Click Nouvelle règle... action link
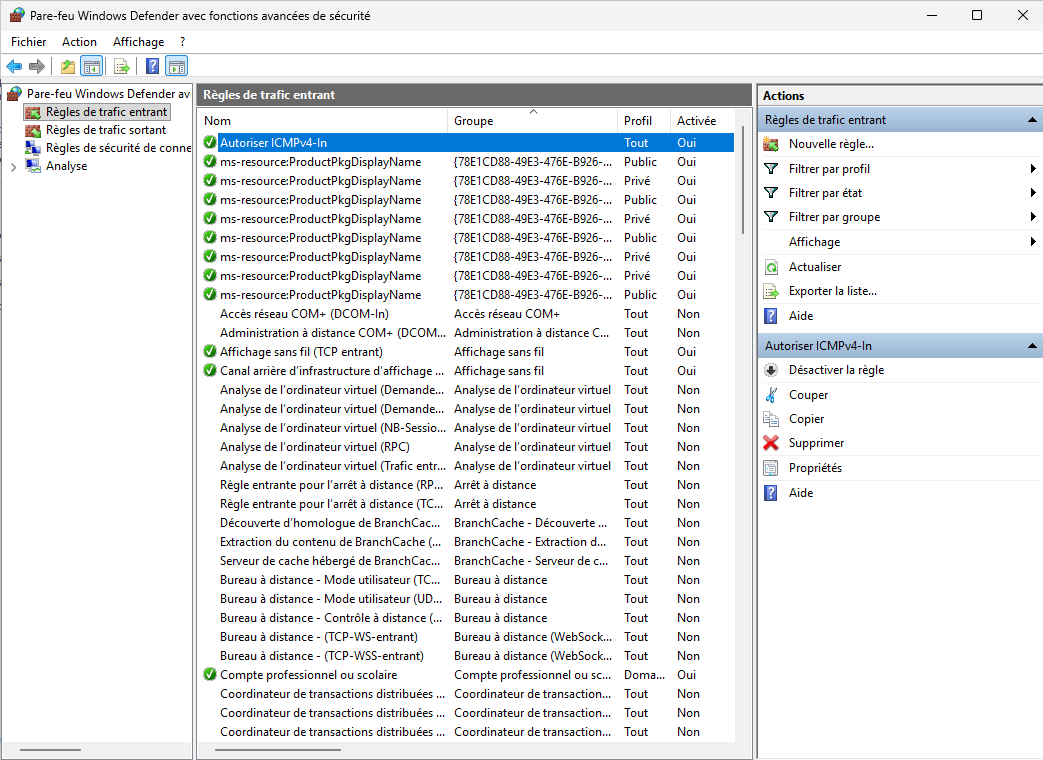The width and height of the screenshot is (1043, 760). point(831,144)
